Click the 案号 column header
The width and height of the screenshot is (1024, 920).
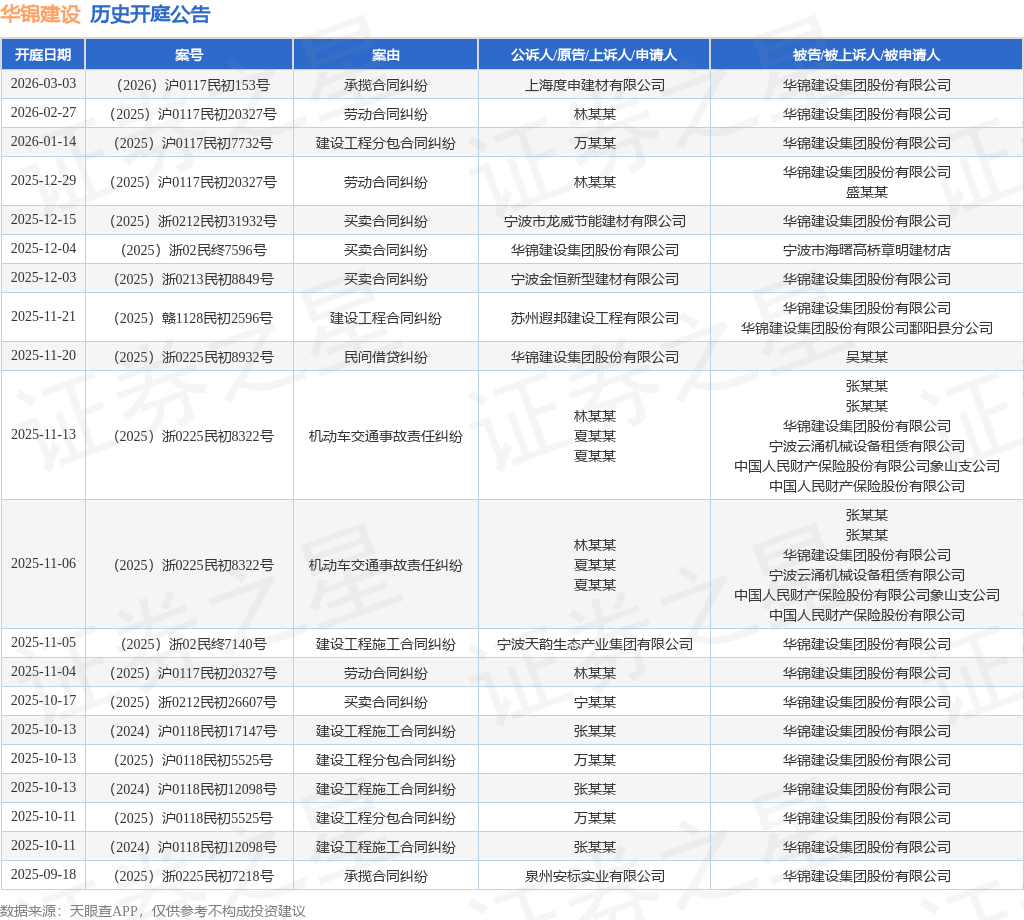tap(189, 55)
